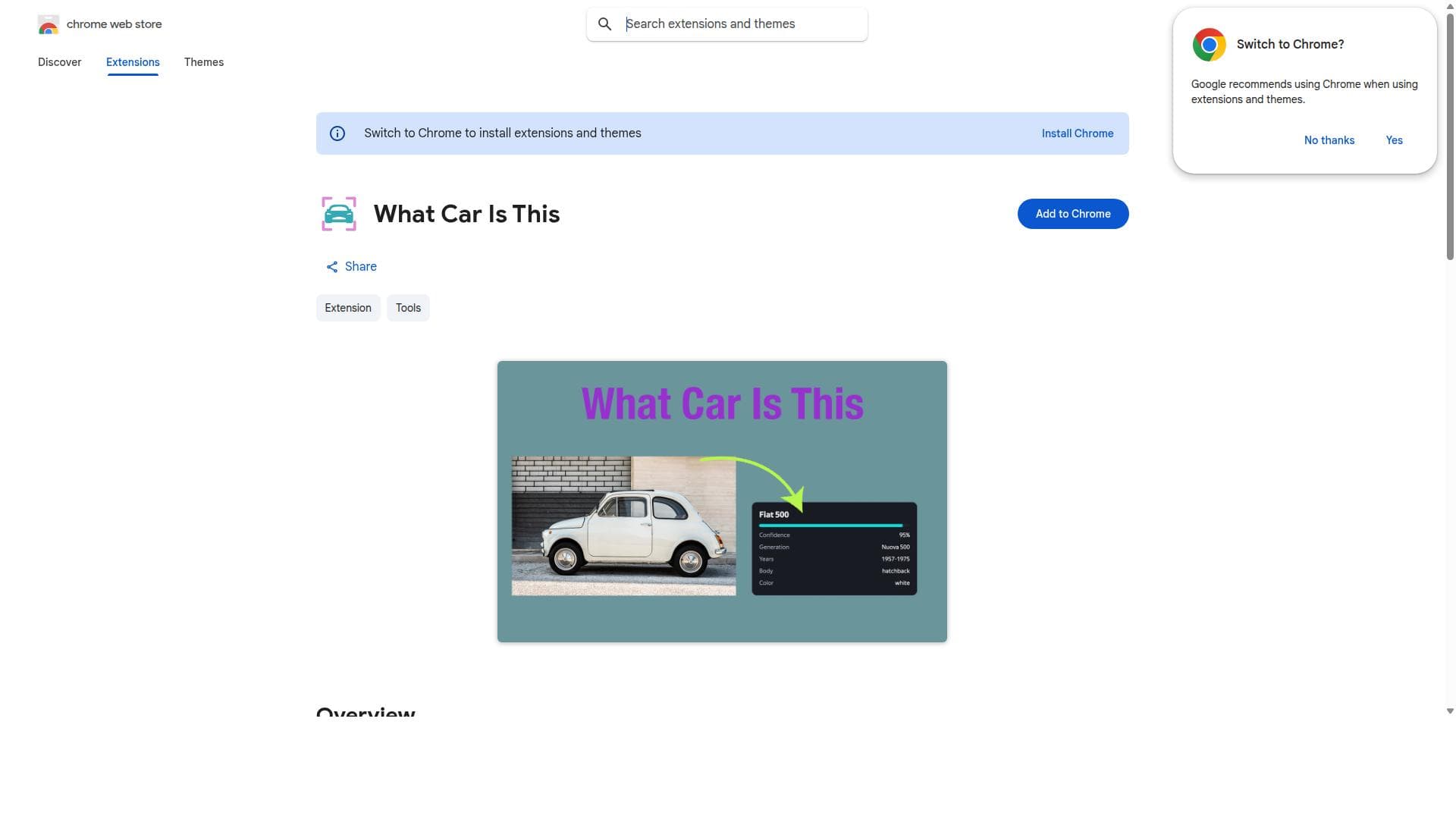Click the share icon next to Share

click(332, 267)
